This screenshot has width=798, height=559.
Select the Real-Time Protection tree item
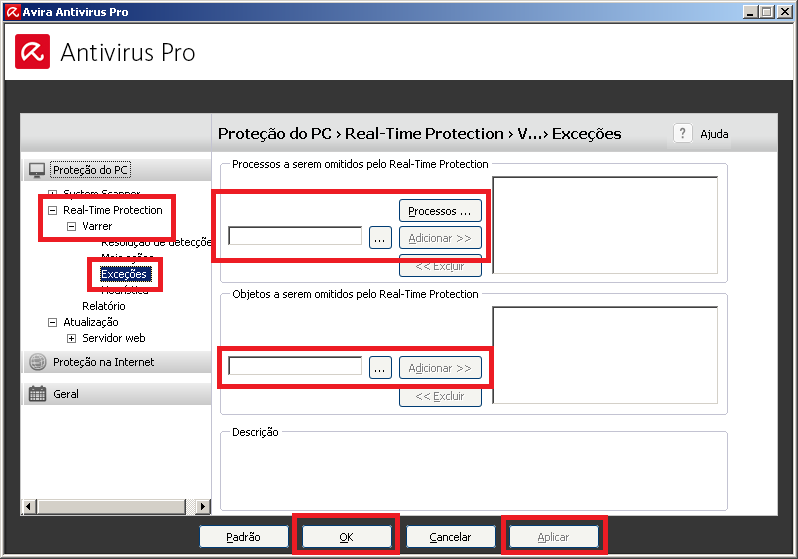coord(112,210)
